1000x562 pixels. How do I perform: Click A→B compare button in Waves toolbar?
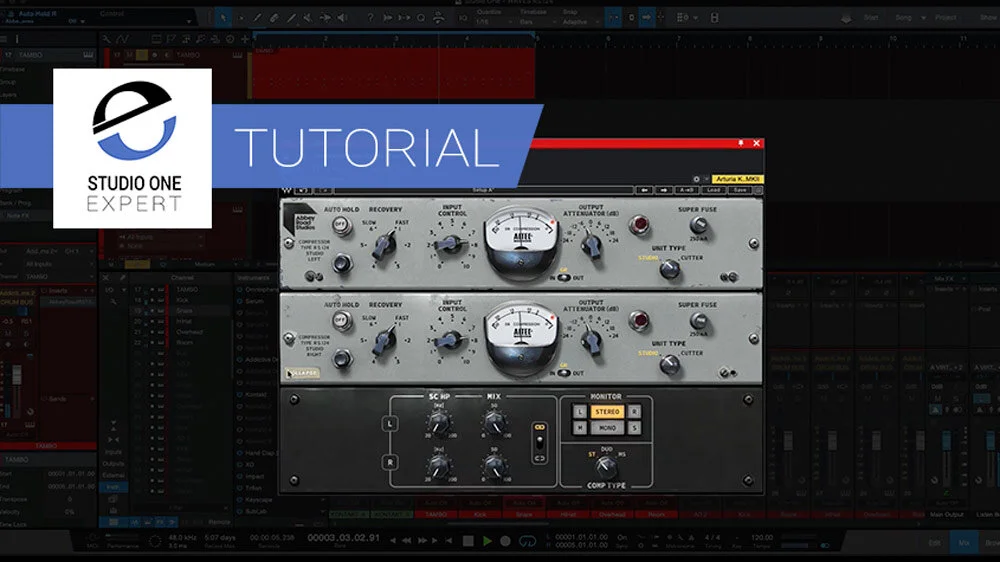687,190
